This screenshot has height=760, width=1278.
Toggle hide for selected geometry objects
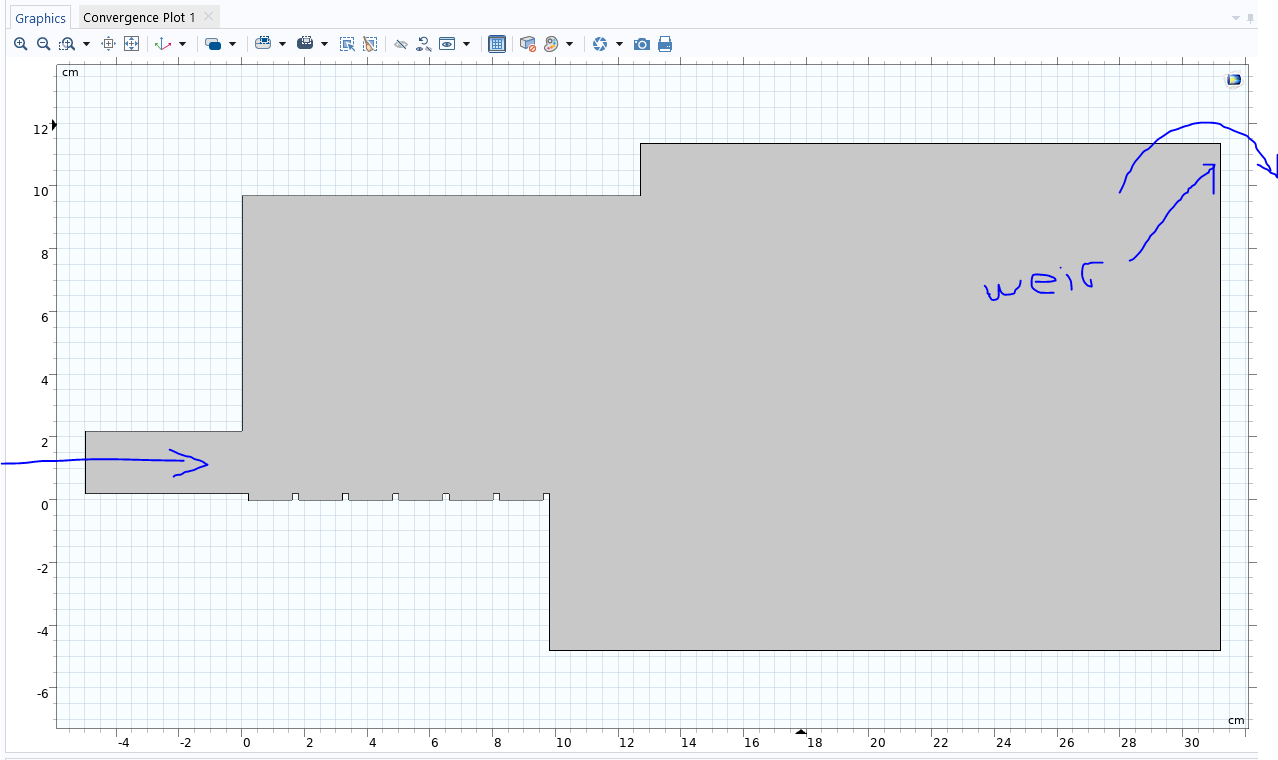pyautogui.click(x=401, y=44)
